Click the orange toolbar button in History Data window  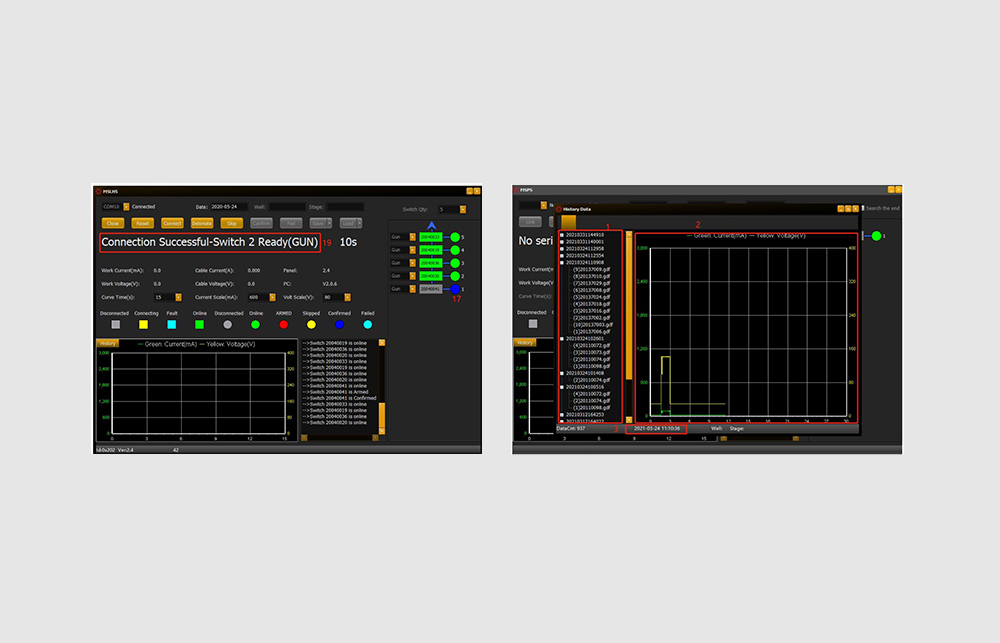tap(568, 221)
